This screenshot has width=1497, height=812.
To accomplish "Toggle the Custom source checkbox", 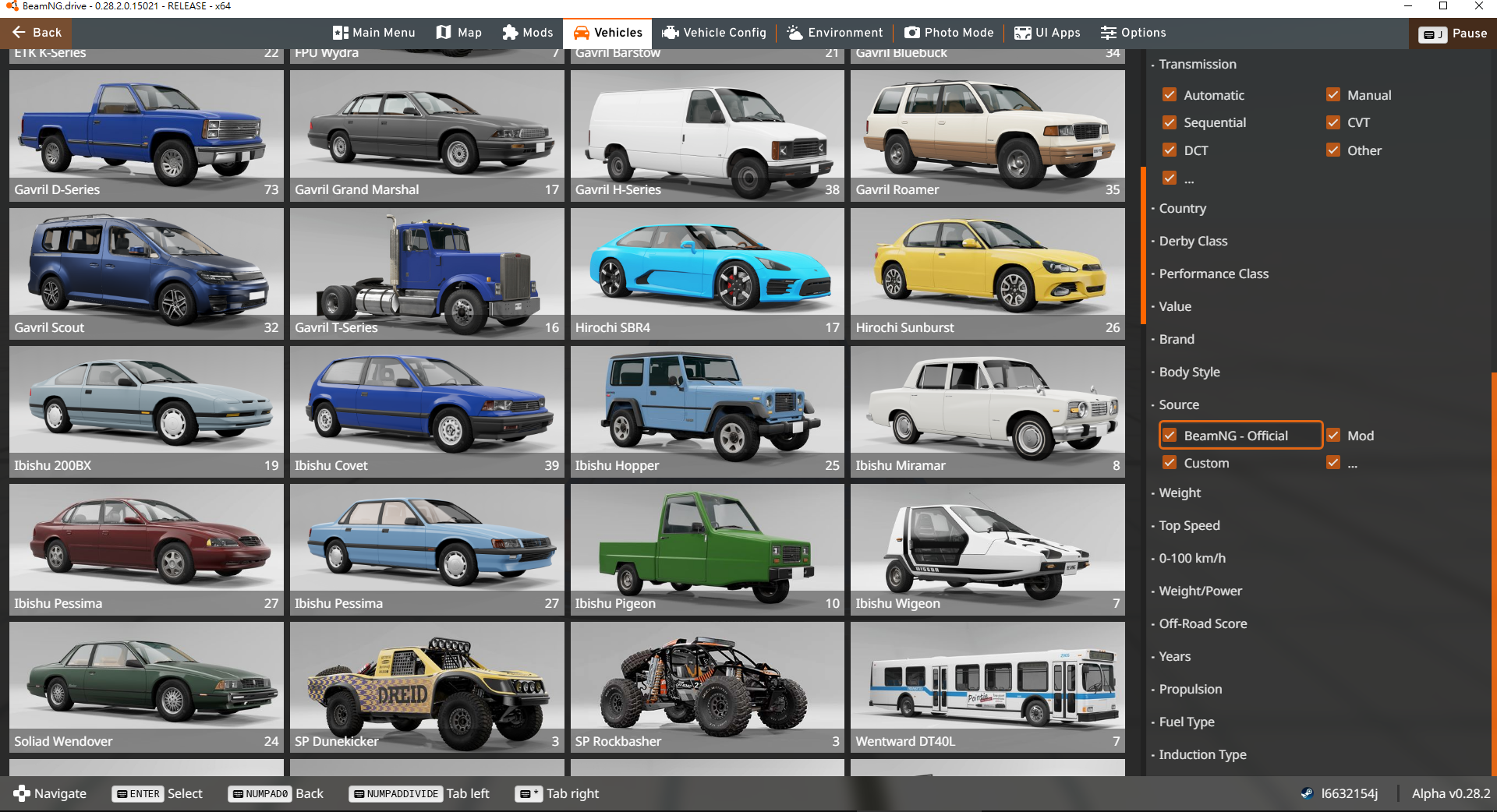I will [x=1170, y=463].
